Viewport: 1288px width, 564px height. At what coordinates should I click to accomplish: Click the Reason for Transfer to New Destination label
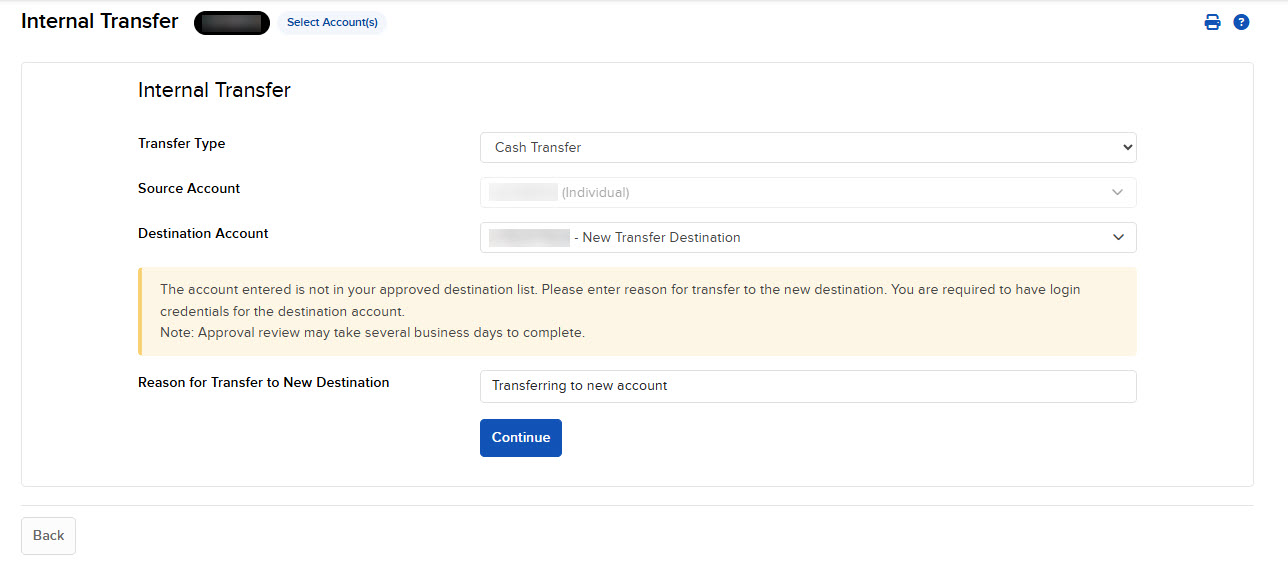pyautogui.click(x=263, y=382)
